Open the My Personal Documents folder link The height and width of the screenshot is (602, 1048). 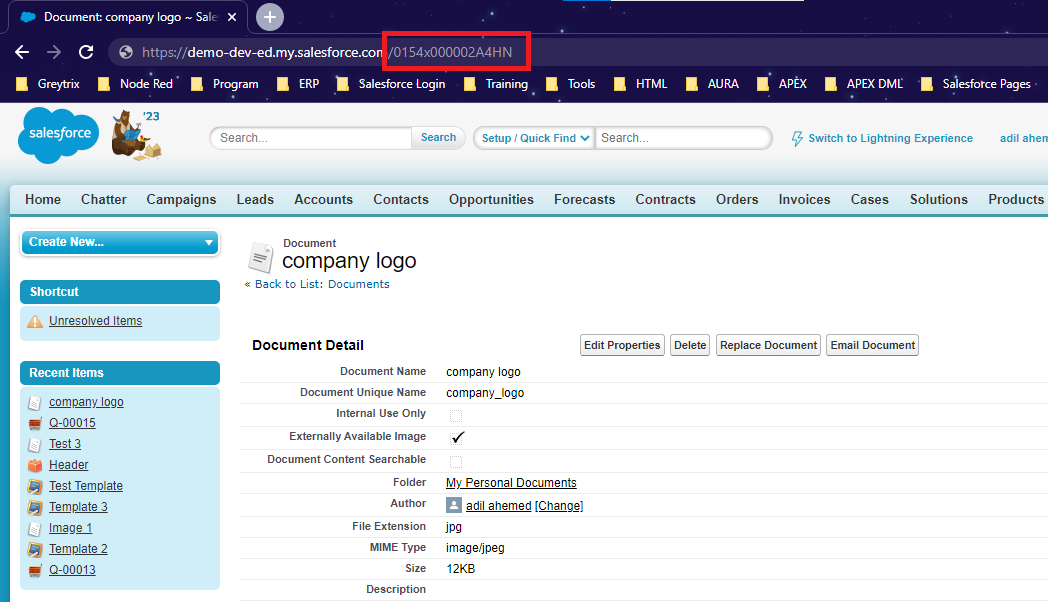pyautogui.click(x=511, y=483)
